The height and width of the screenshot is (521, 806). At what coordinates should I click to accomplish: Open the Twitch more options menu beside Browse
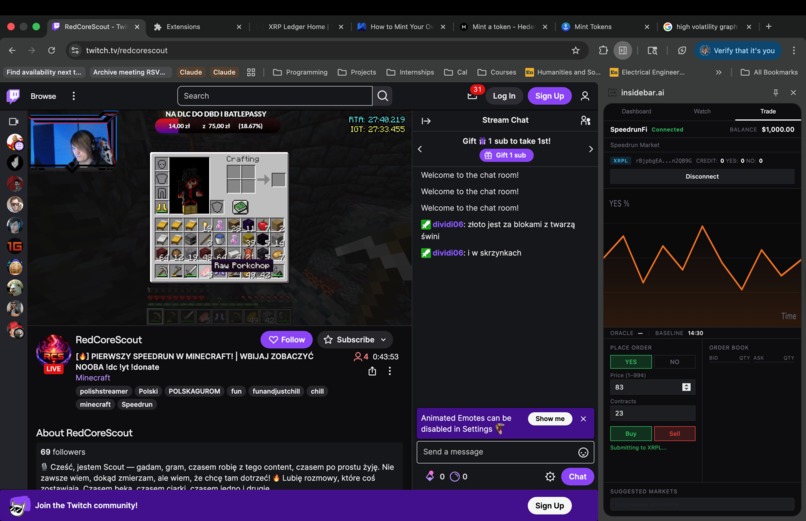coord(74,96)
